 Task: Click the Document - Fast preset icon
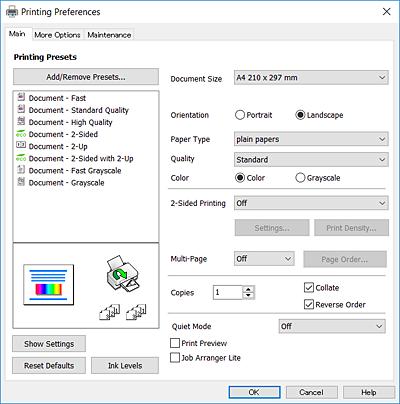pos(21,97)
